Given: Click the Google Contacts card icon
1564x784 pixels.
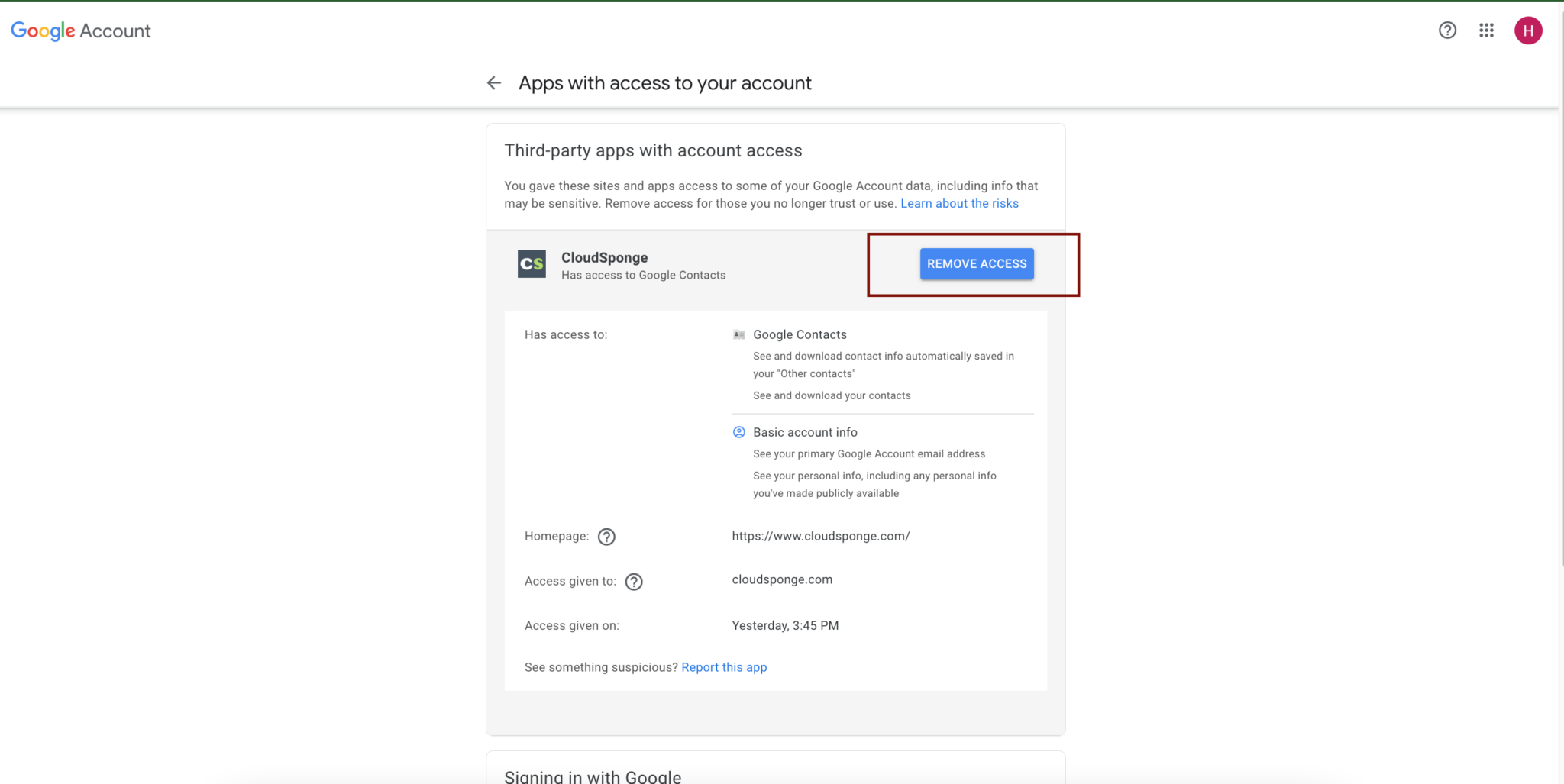Looking at the screenshot, I should tap(738, 334).
